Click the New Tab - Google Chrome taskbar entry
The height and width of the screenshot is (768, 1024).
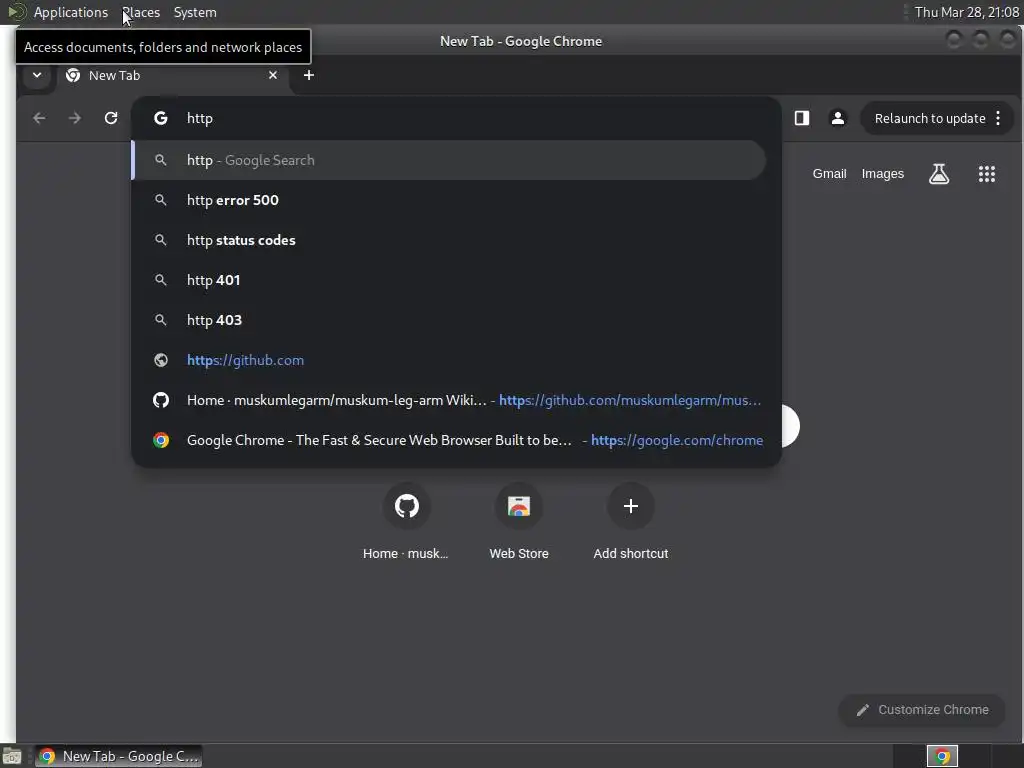coord(119,756)
